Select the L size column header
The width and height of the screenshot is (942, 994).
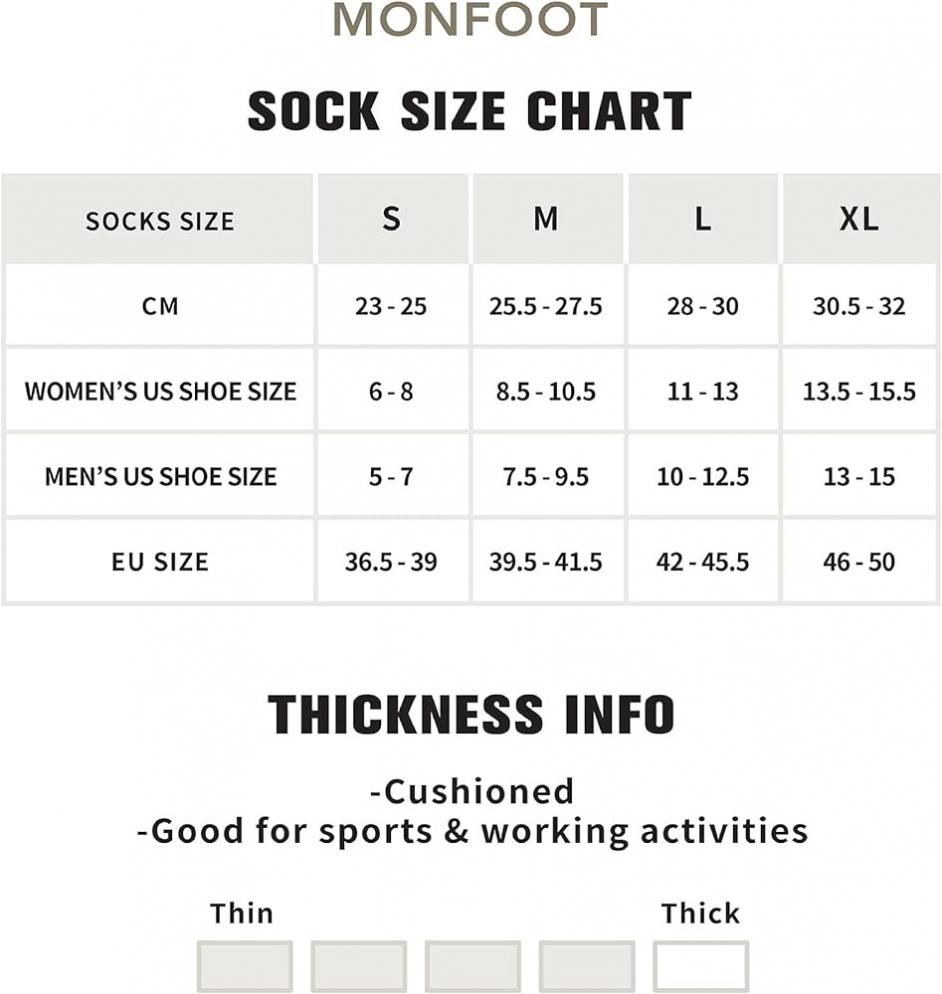point(703,219)
